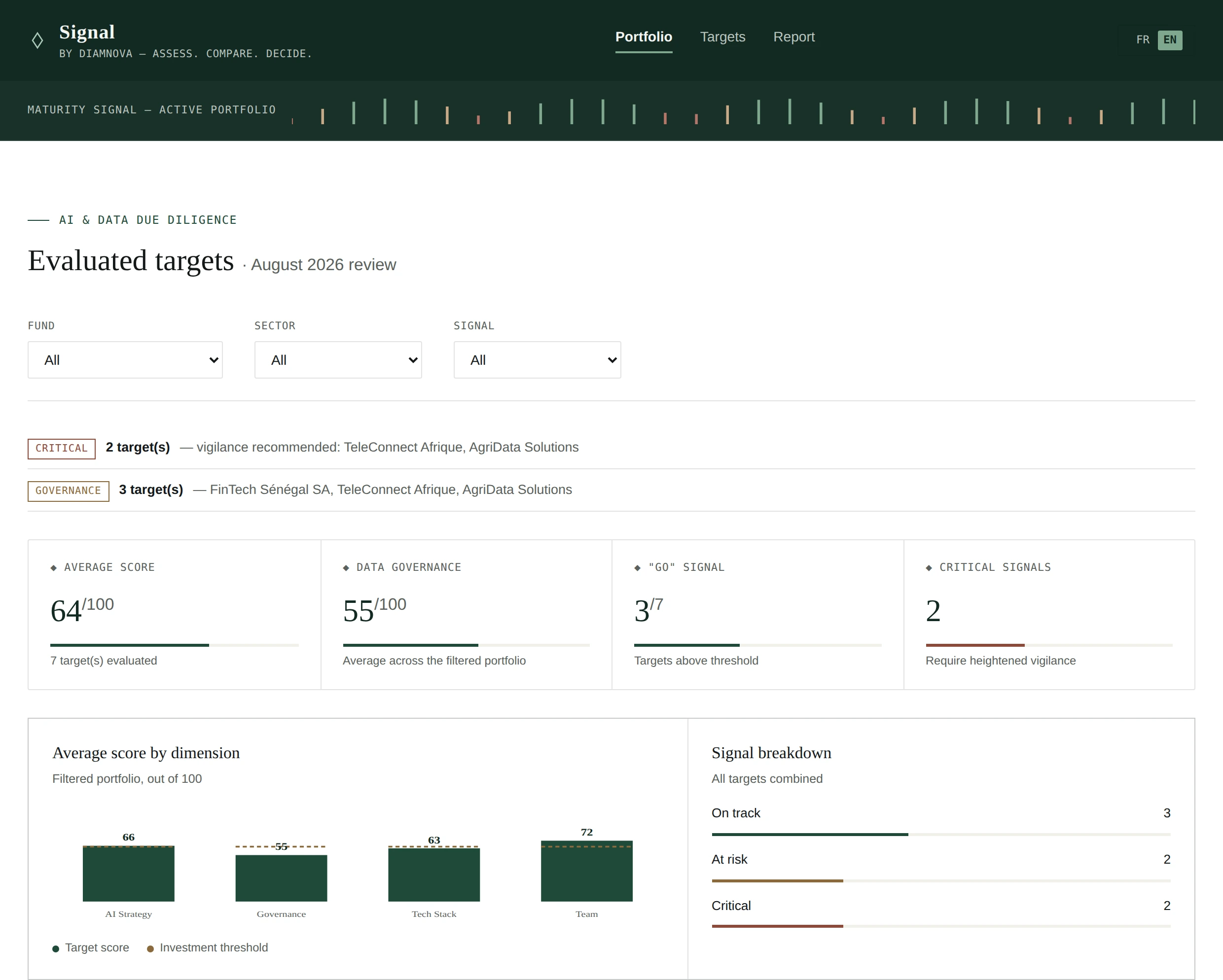Click the "Signal" brand title
Screen dimensions: 1223x980
coord(87,32)
